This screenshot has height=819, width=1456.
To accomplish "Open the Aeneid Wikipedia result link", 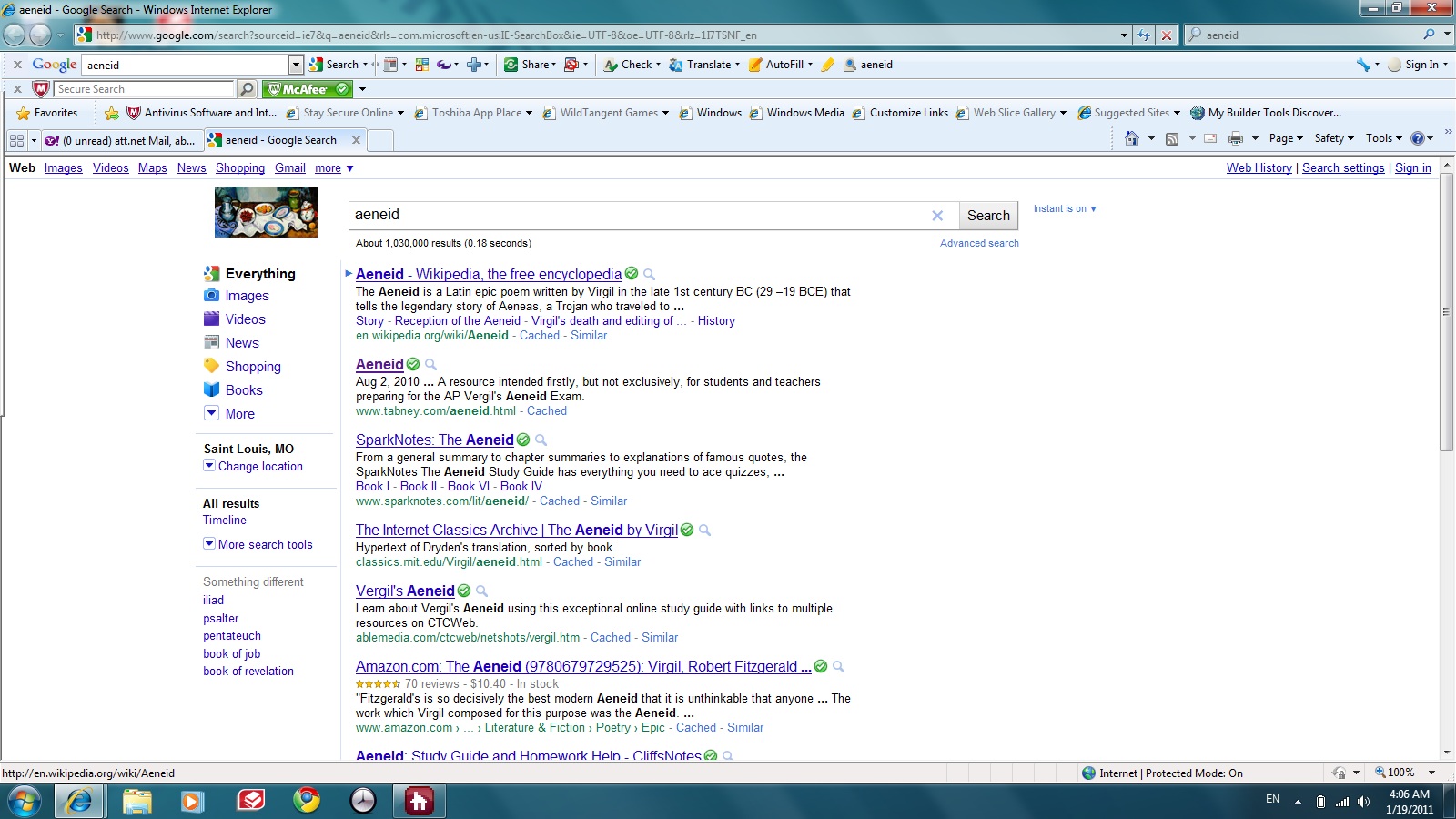I will (x=489, y=274).
